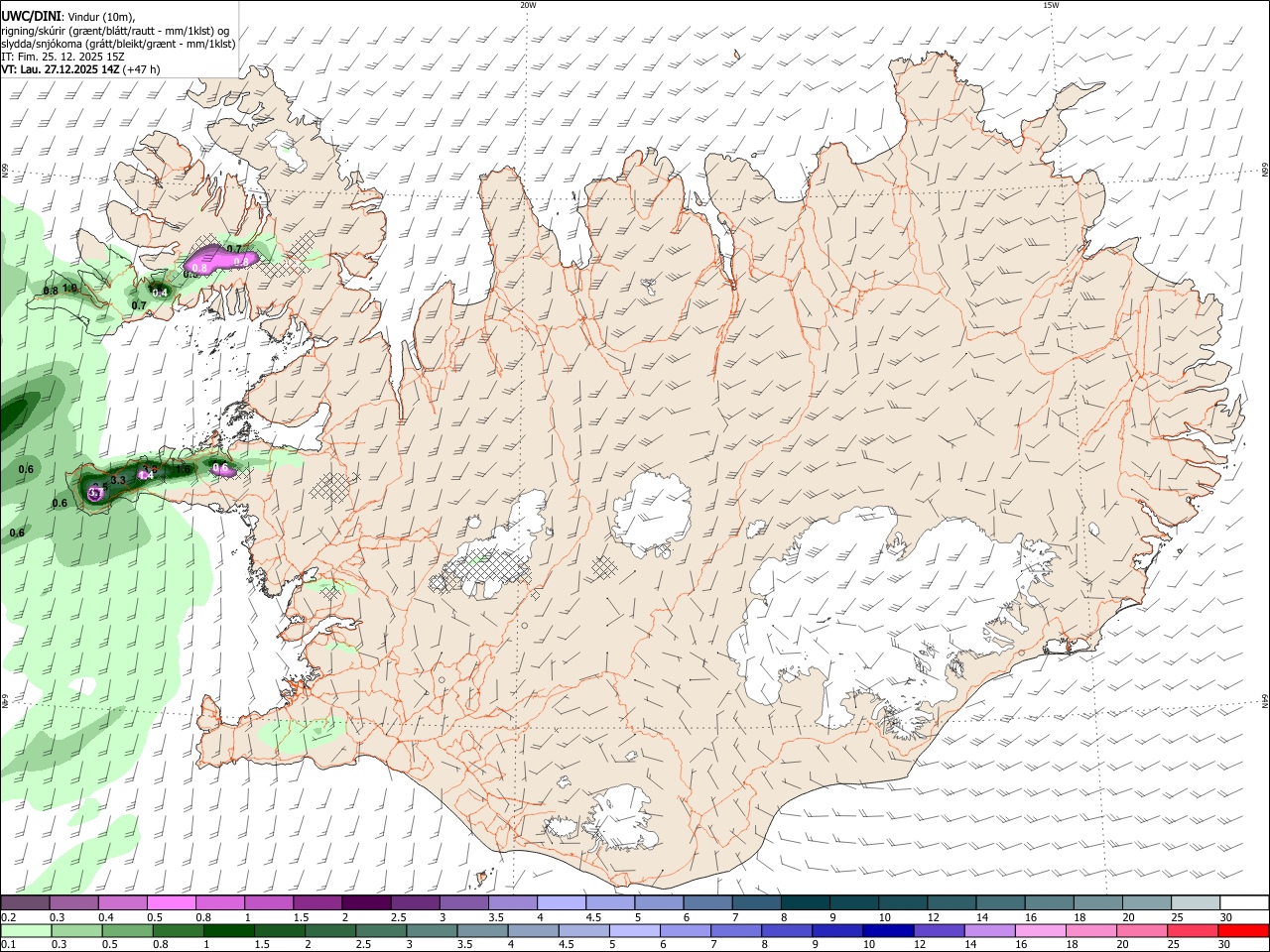Screen dimensions: 1270x952
Task: Select the pale grey 25 snow legend swatch
Action: [x=1196, y=903]
